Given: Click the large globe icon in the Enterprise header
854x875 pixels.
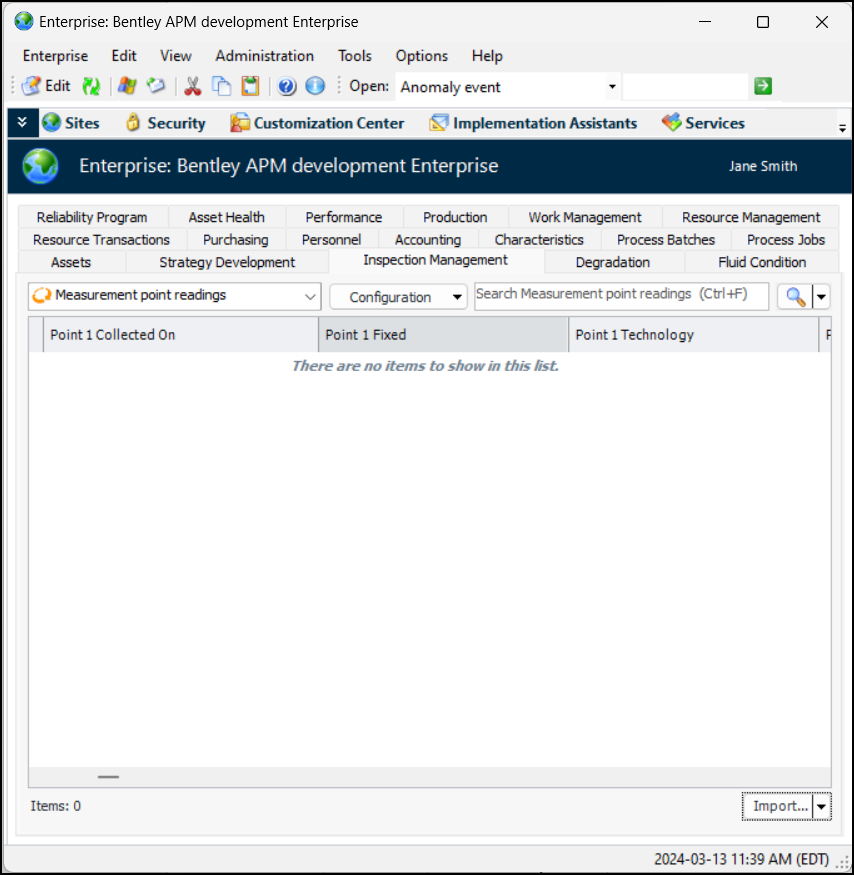Looking at the screenshot, I should pos(40,166).
